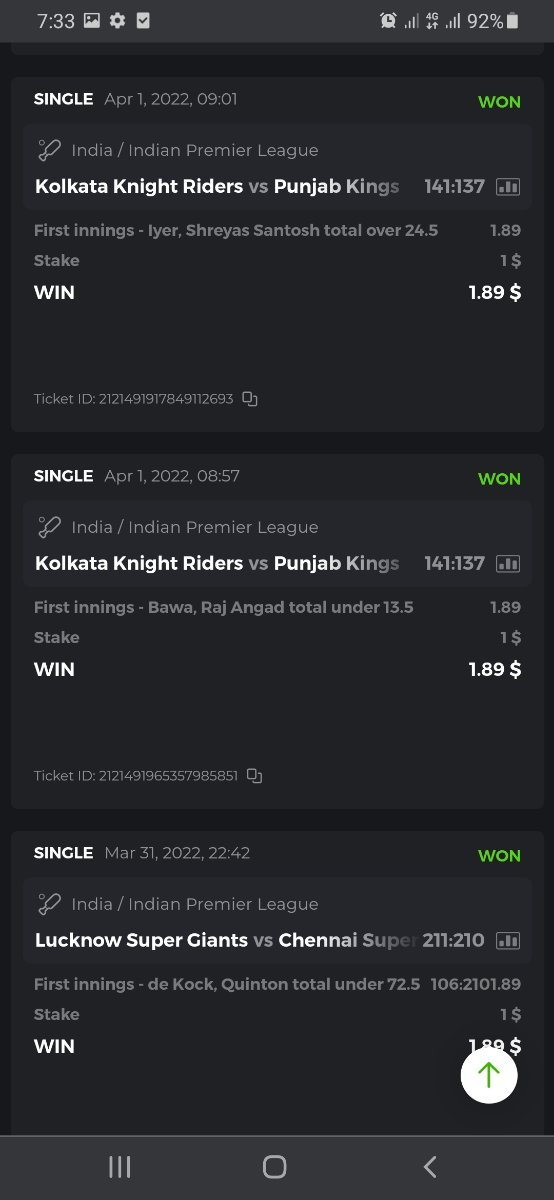Open Android recent apps button

(x=120, y=1167)
